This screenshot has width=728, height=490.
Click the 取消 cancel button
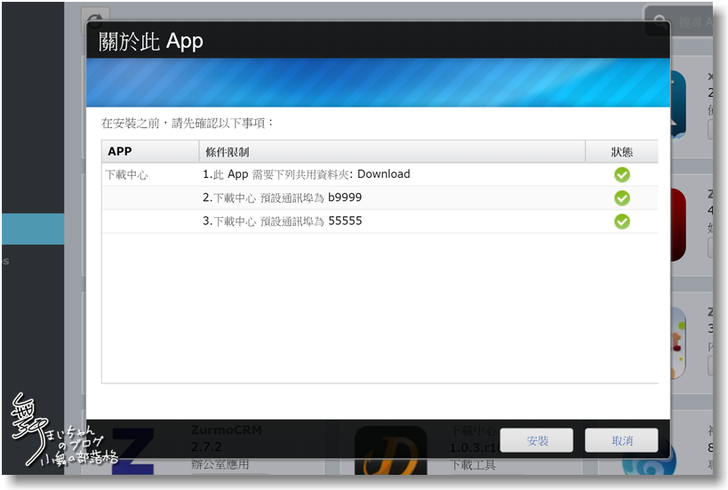(x=621, y=440)
